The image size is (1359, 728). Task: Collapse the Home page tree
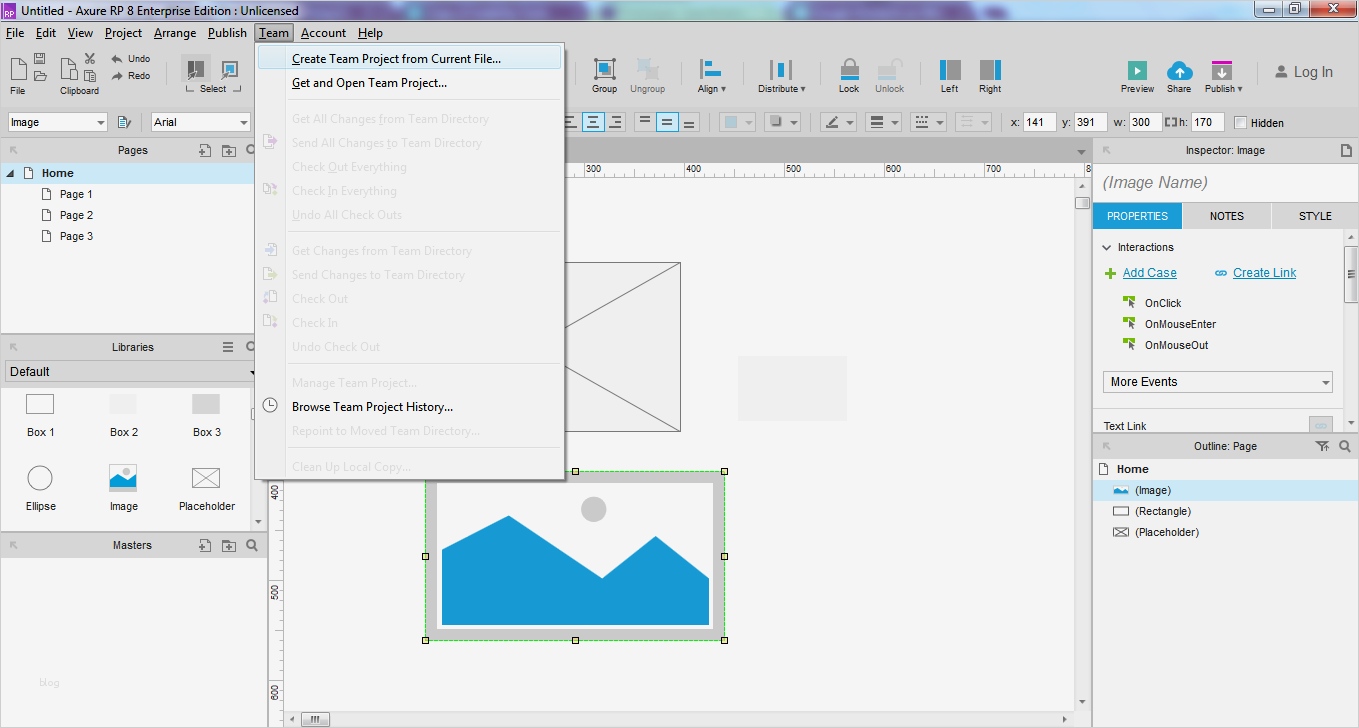(11, 173)
